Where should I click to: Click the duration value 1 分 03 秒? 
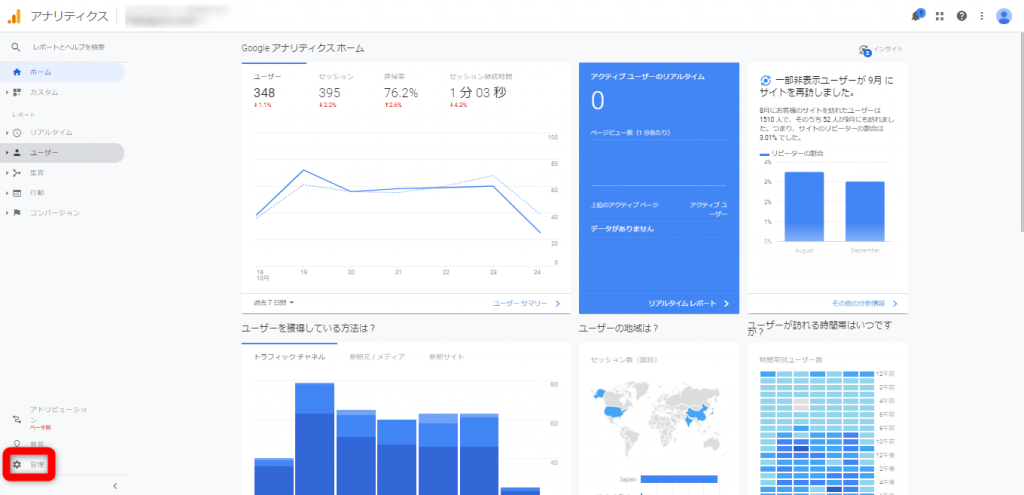click(x=478, y=93)
